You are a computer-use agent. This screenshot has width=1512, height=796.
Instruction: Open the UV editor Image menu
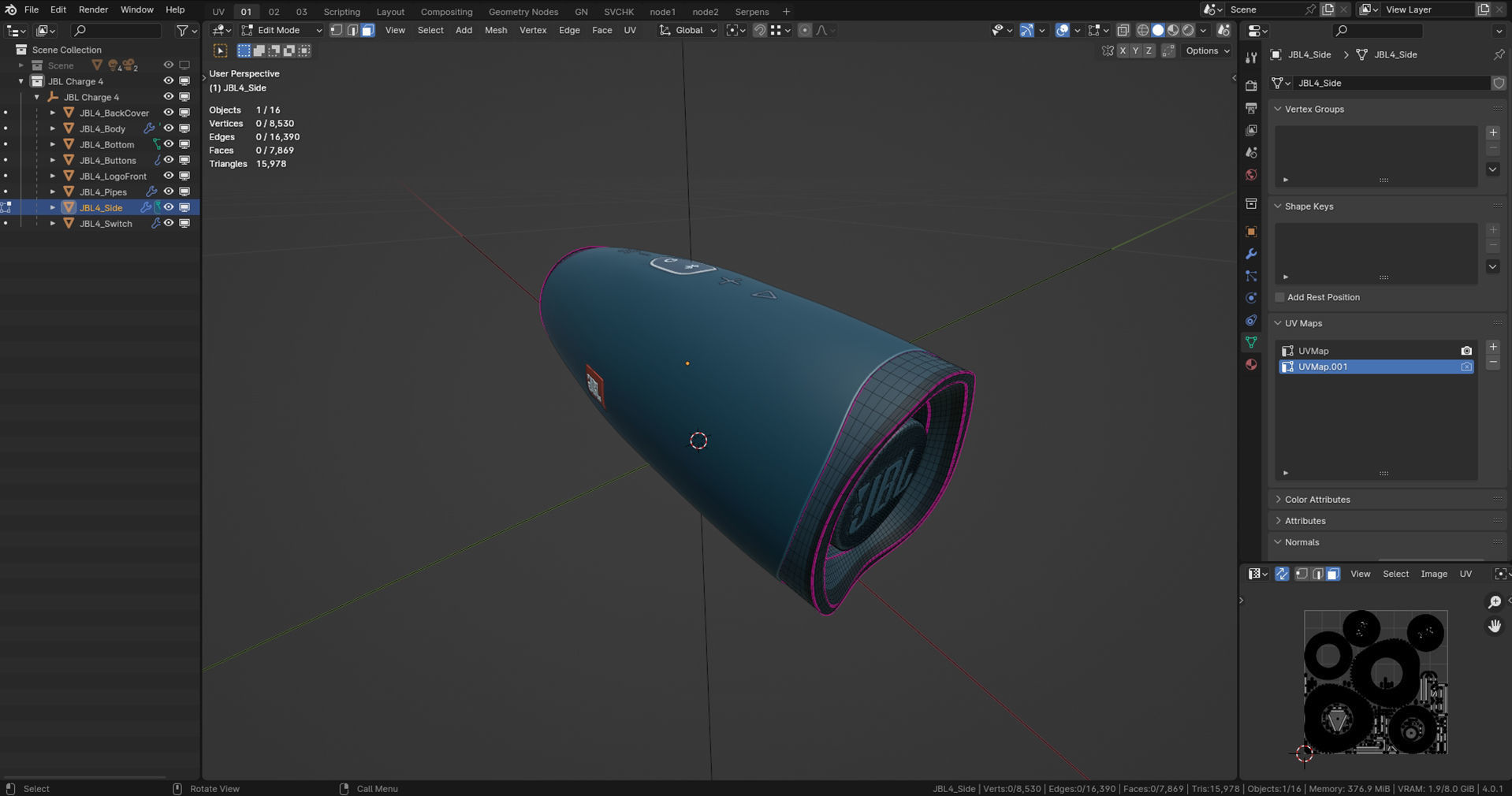click(1434, 574)
